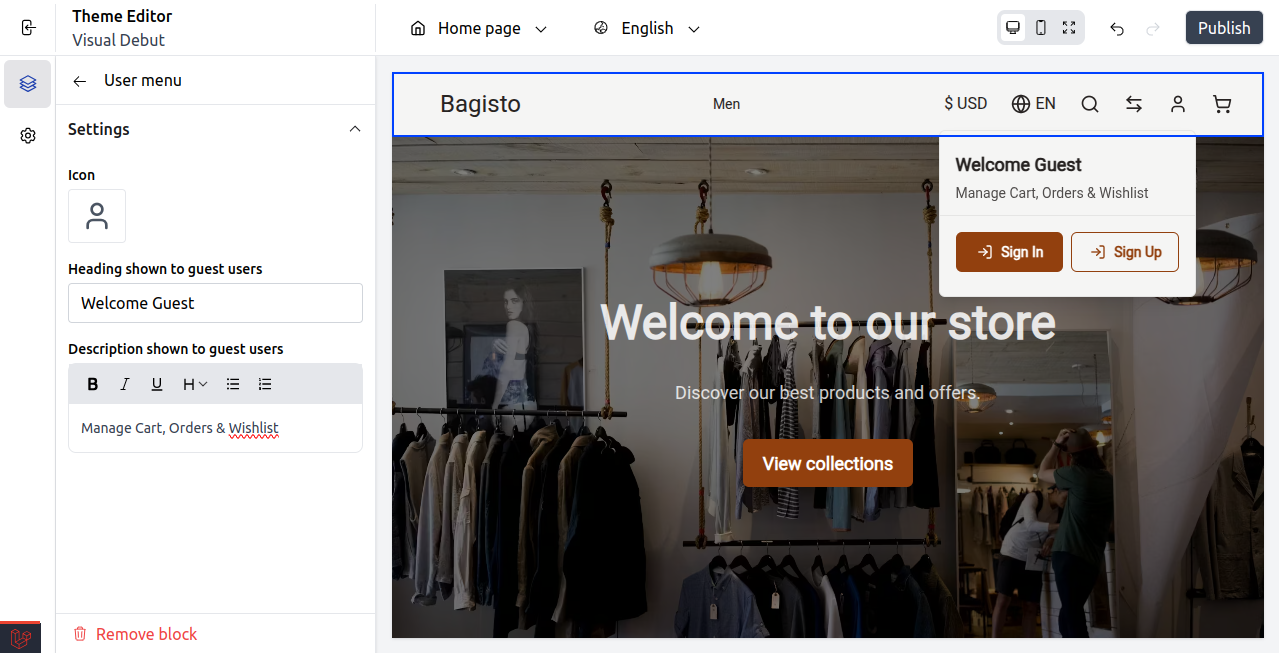Insert a bullet list
The width and height of the screenshot is (1279, 653).
click(233, 384)
